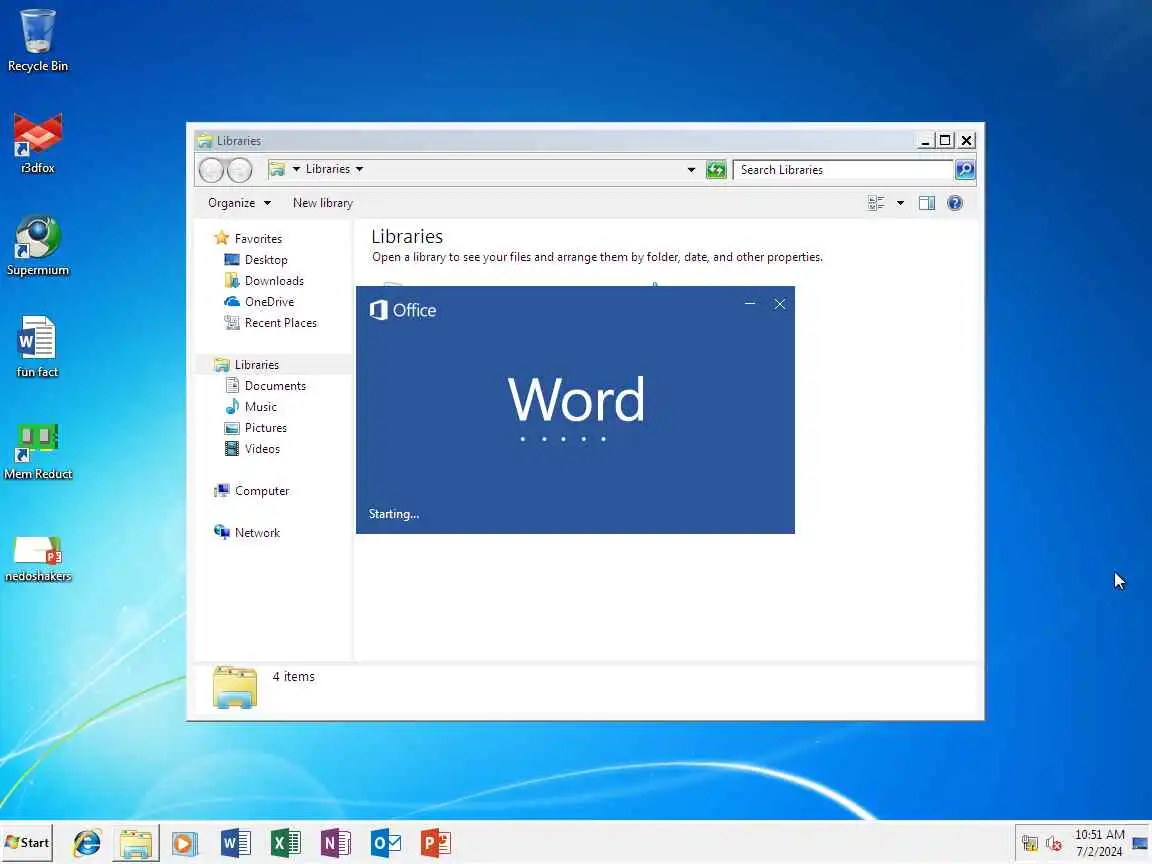Open the Supermium browser shortcut
Screen dimensions: 1152x864
point(37,245)
